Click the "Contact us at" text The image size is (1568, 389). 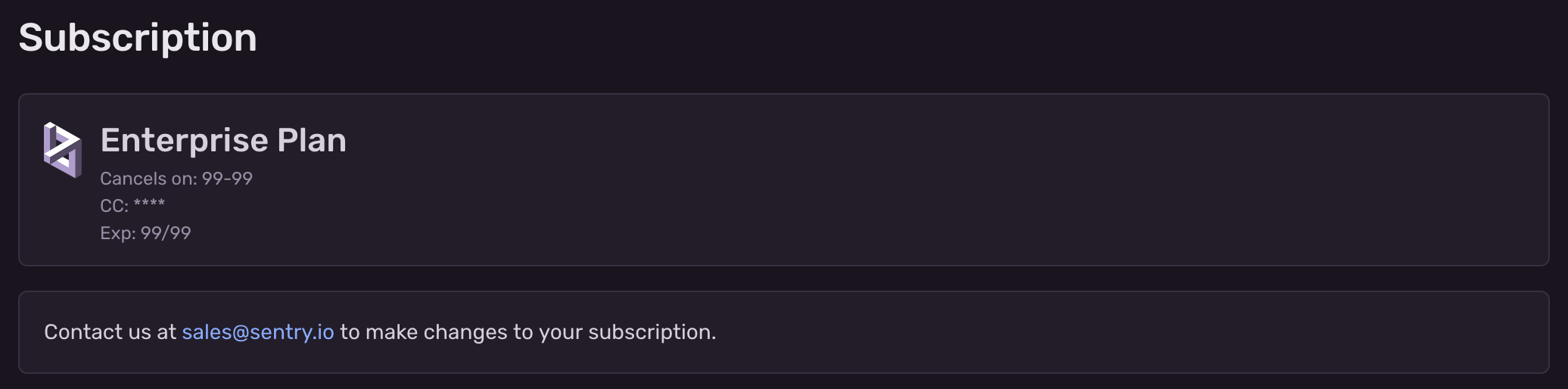[x=110, y=332]
